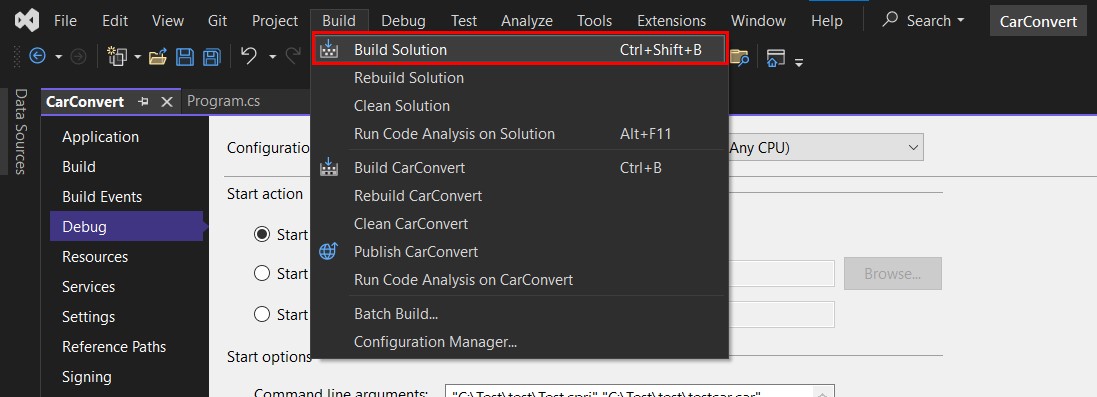The width and height of the screenshot is (1097, 397).
Task: Open the Git menu
Action: 218,20
